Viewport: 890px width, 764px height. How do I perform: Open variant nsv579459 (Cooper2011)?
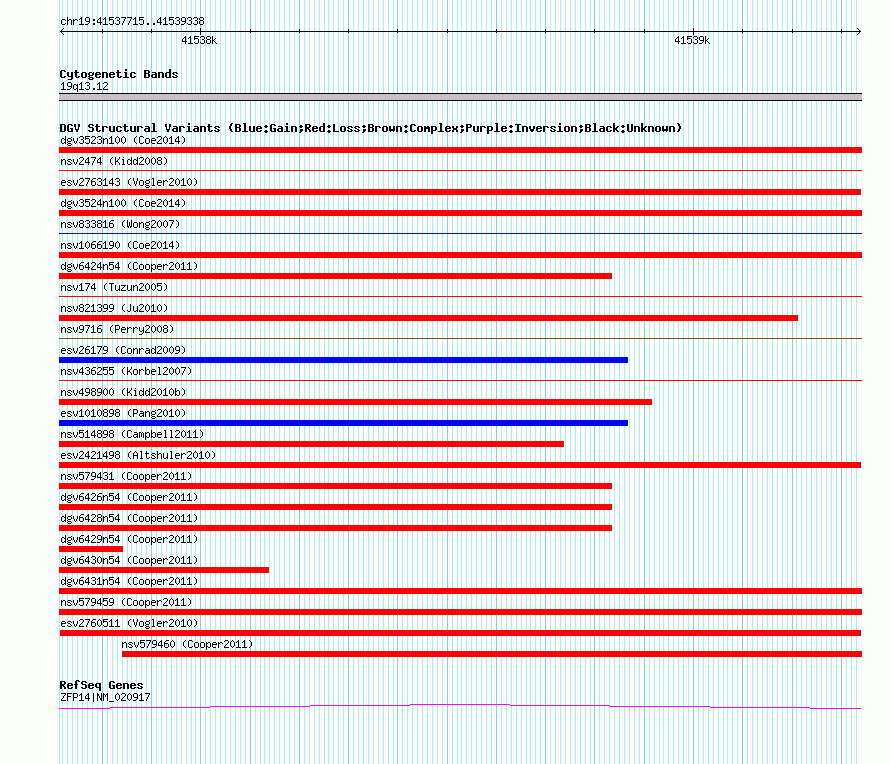coord(126,602)
